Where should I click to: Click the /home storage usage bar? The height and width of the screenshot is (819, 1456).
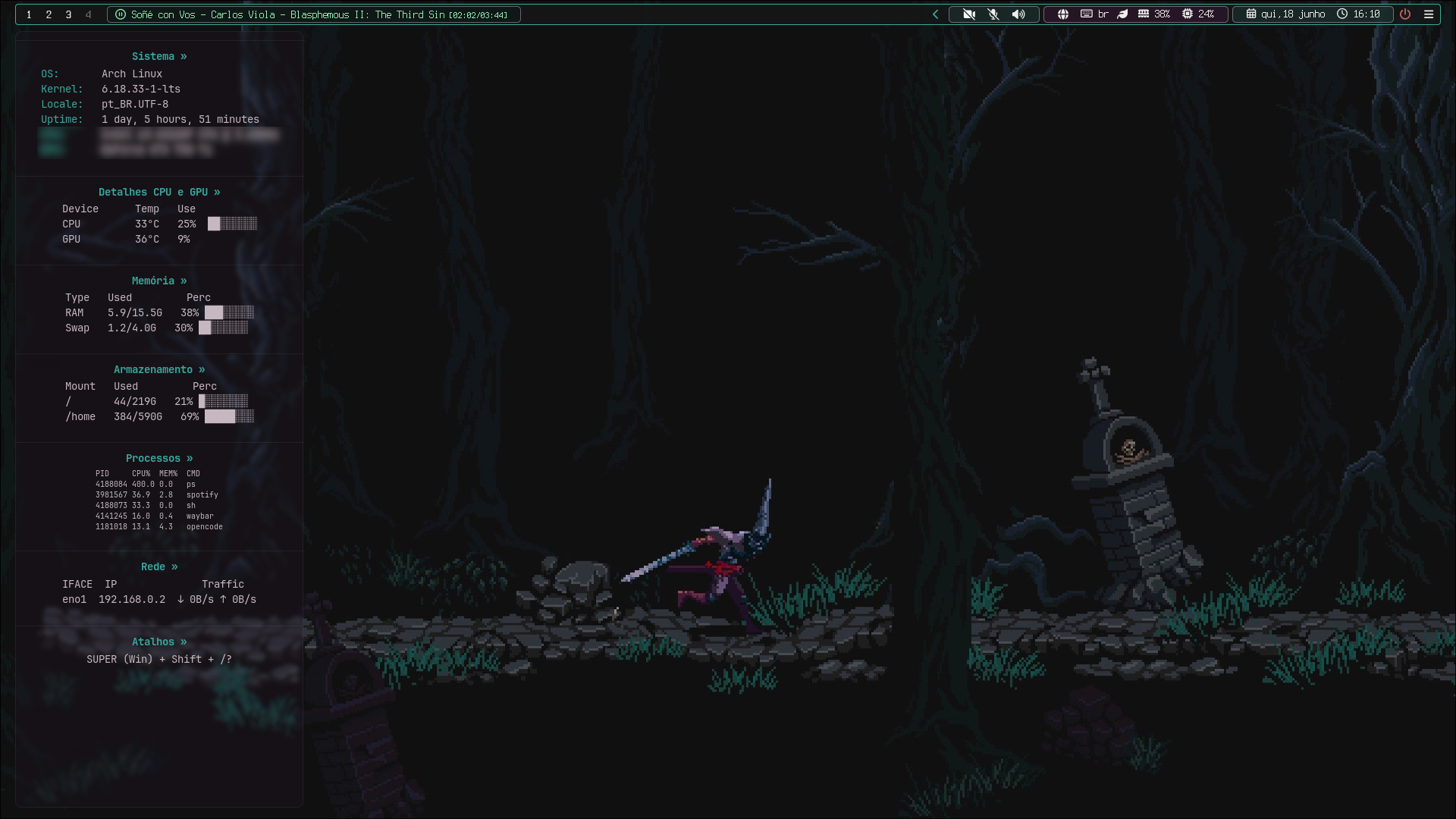[x=229, y=416]
